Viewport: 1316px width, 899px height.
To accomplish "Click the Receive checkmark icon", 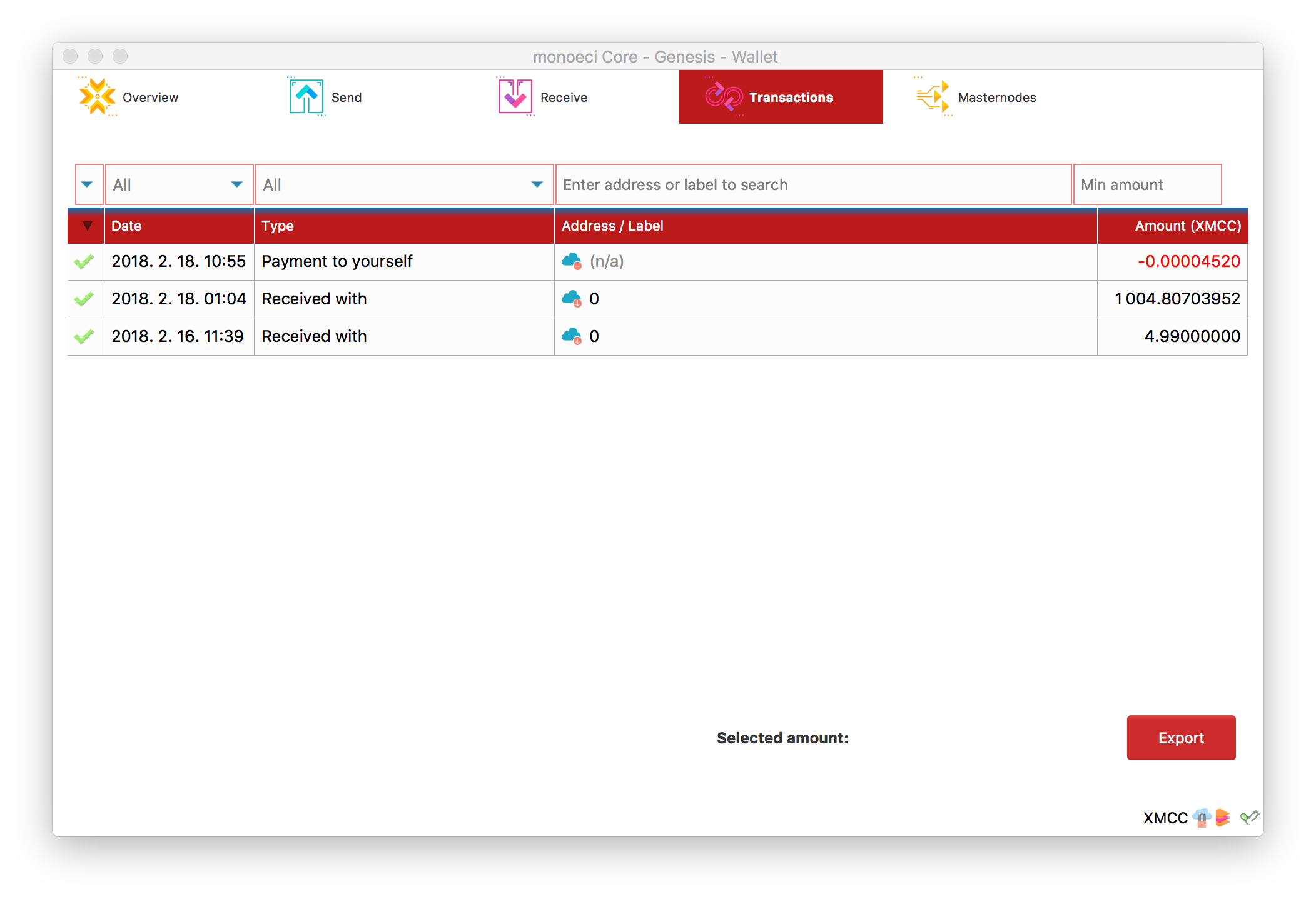I will coord(515,97).
